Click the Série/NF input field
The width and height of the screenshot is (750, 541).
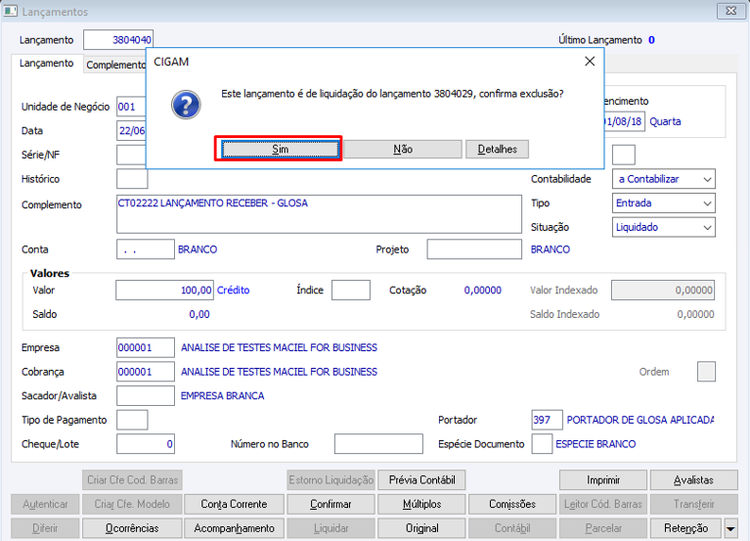coord(132,155)
